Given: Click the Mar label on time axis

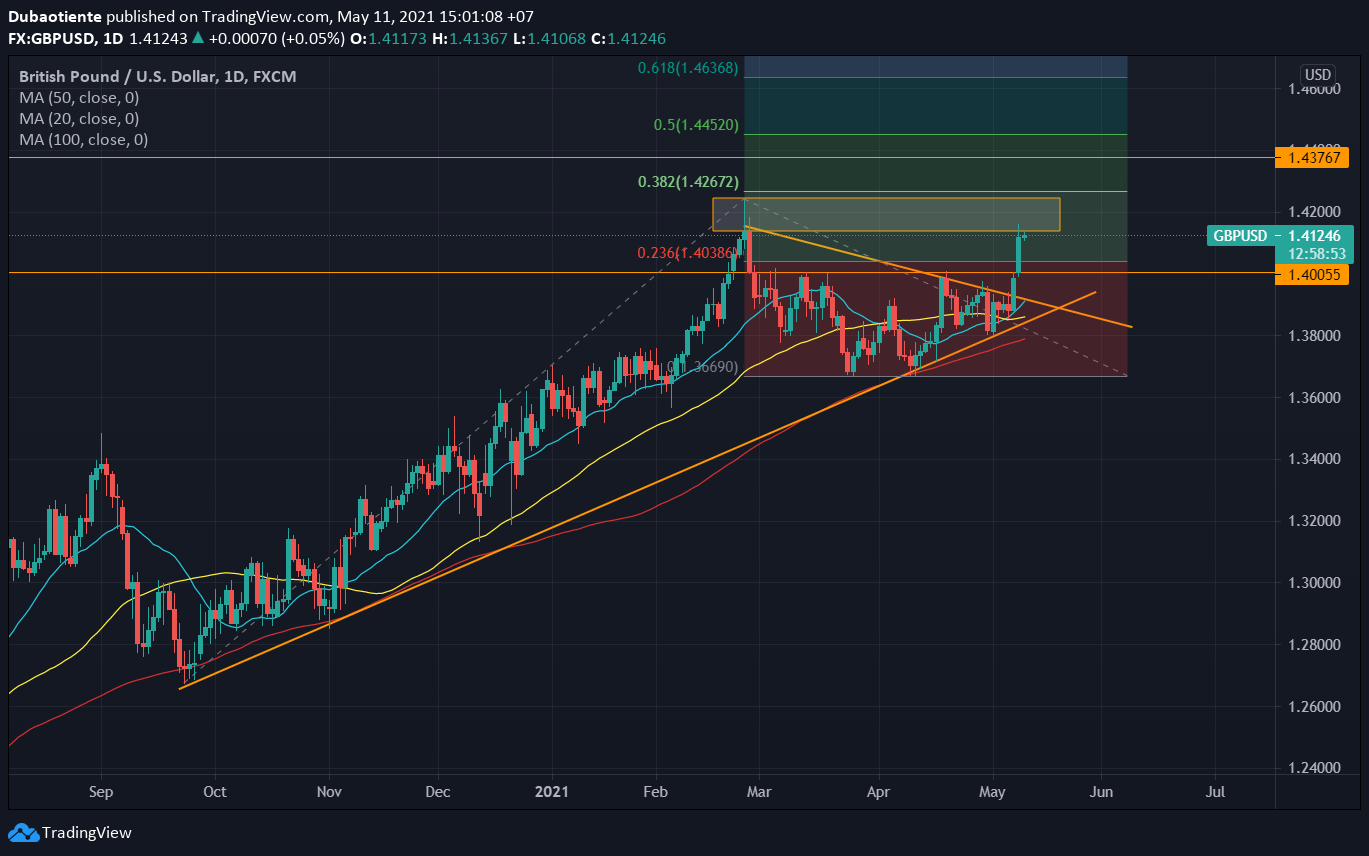Looking at the screenshot, I should [759, 792].
